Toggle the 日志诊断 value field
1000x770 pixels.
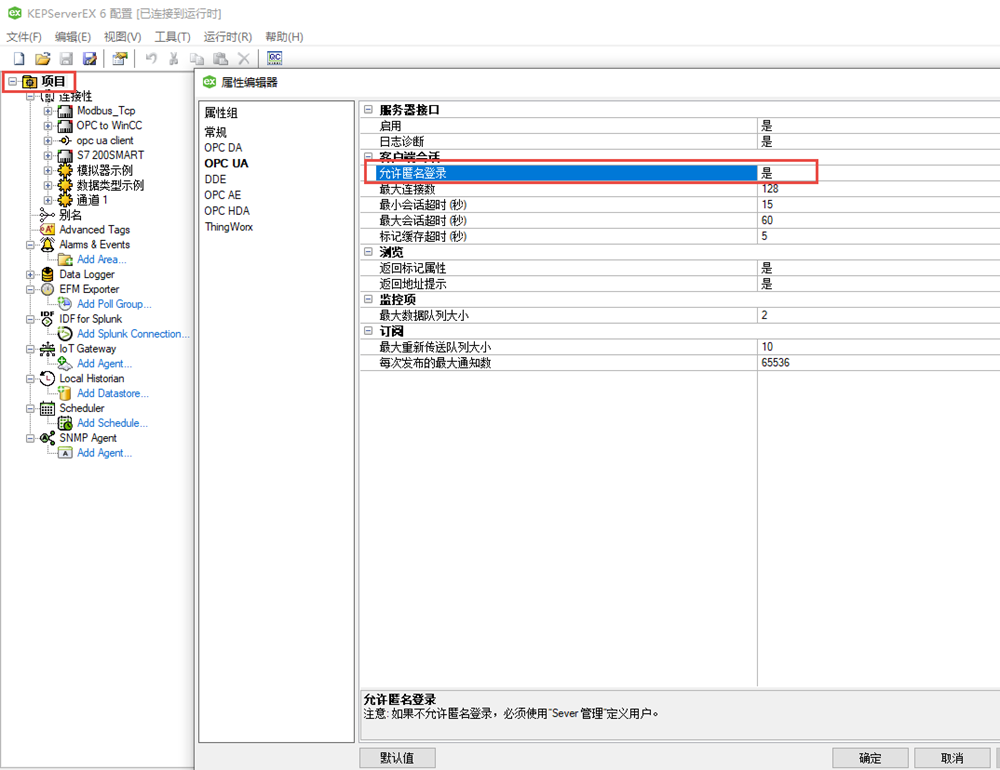[879, 142]
